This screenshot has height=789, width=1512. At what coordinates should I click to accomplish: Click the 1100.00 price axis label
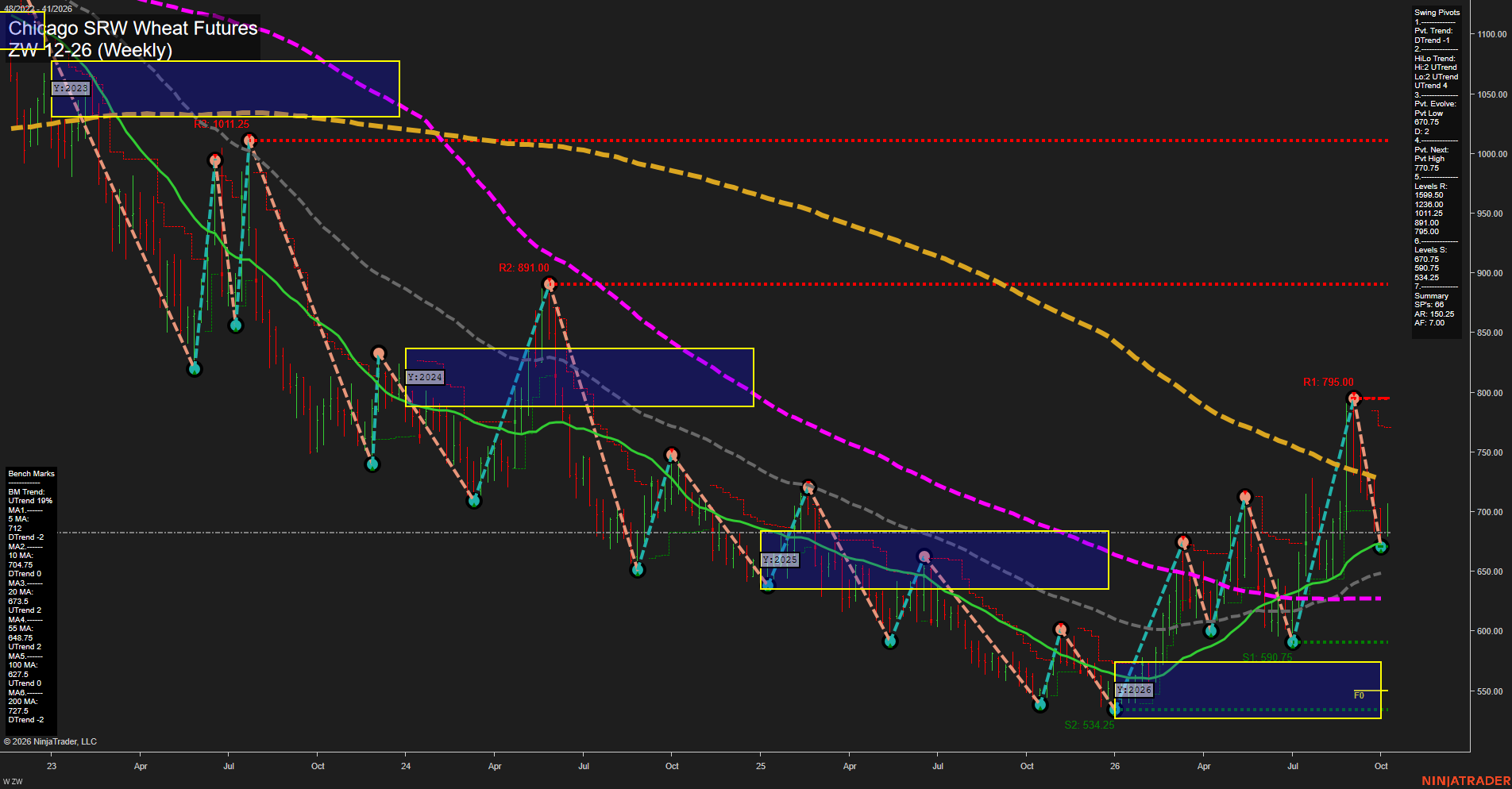[x=1492, y=34]
